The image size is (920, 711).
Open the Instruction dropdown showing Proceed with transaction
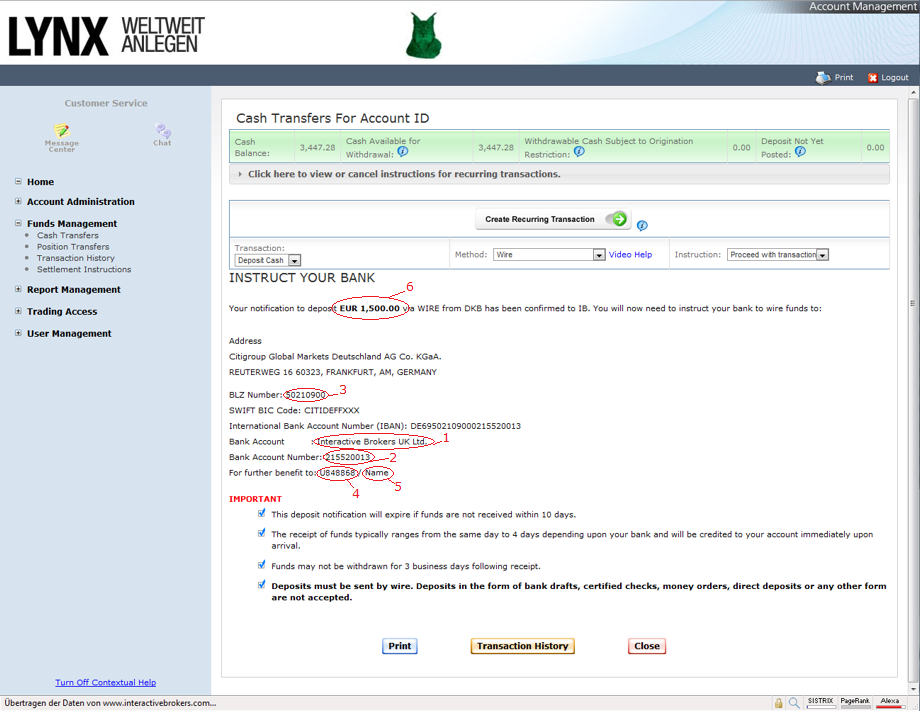pyautogui.click(x=778, y=255)
